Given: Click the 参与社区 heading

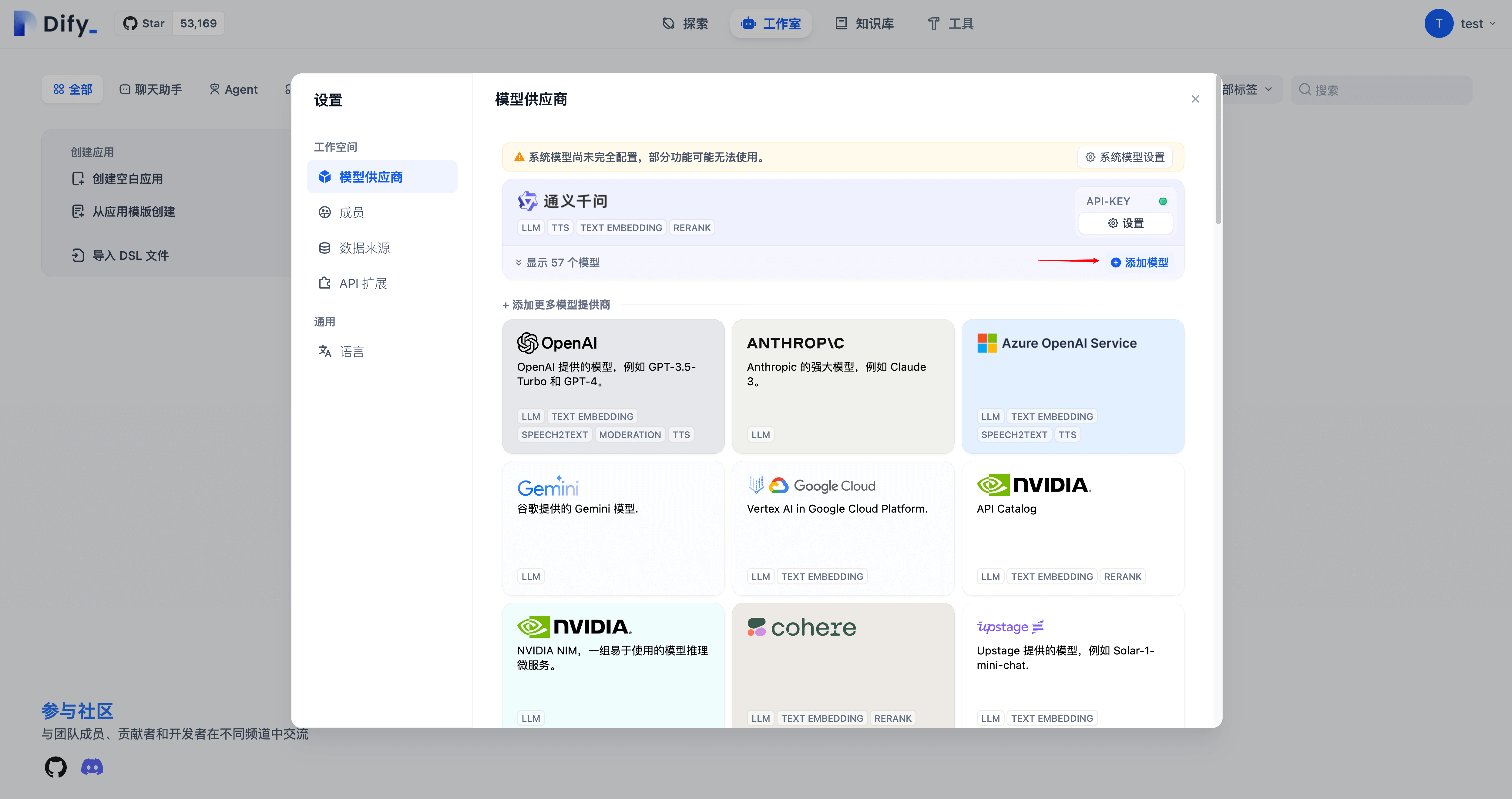Looking at the screenshot, I should 77,710.
